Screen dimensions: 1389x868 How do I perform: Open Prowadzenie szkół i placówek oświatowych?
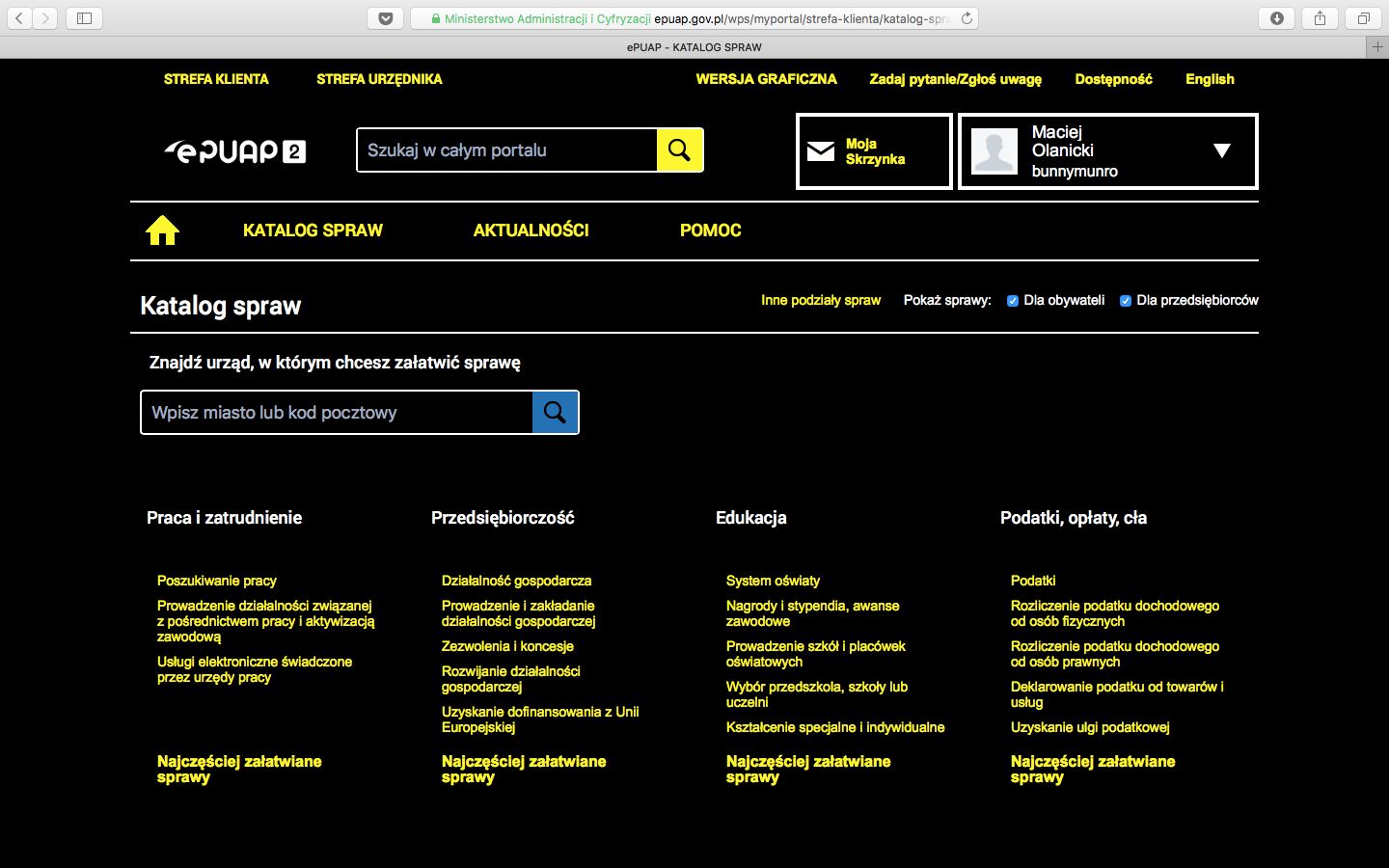pyautogui.click(x=816, y=654)
